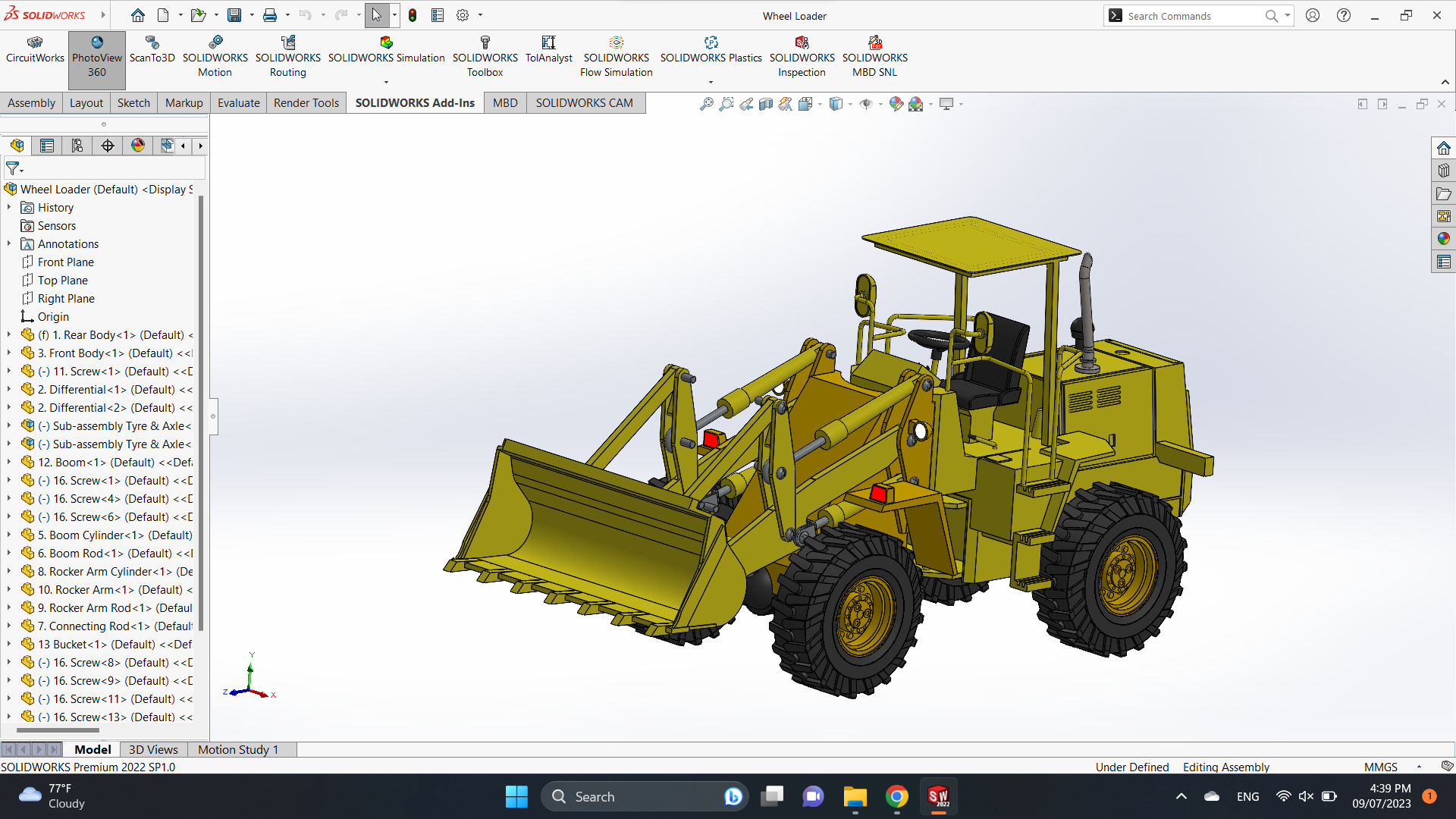Open the Display Style dropdown arrow
Viewport: 1456px width, 819px height.
850,104
